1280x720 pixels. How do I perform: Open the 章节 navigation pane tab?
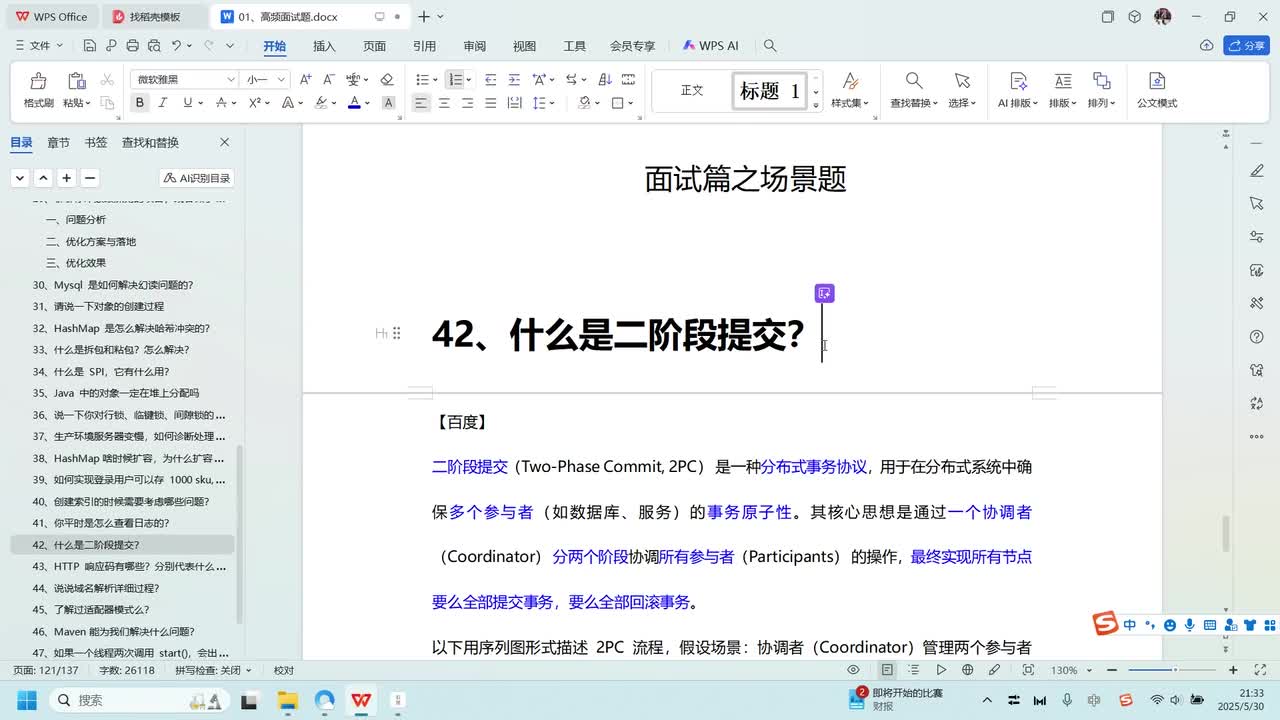pyautogui.click(x=58, y=143)
